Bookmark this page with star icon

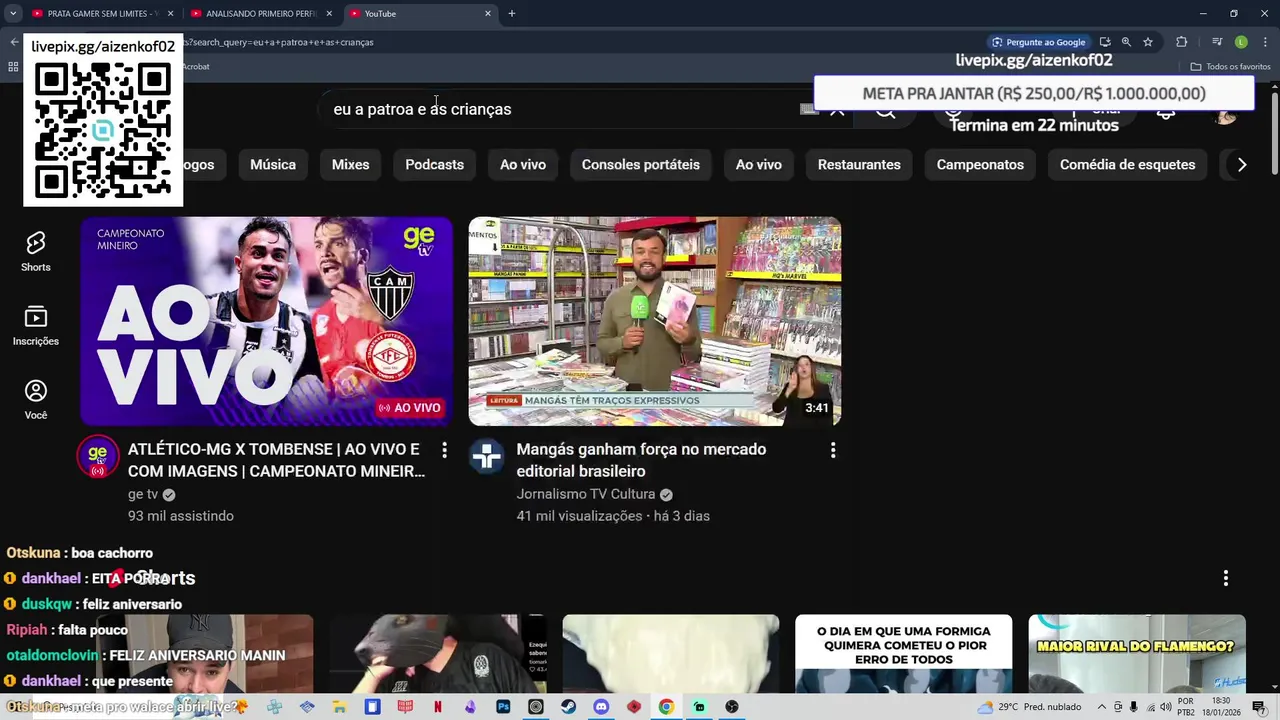click(1148, 42)
